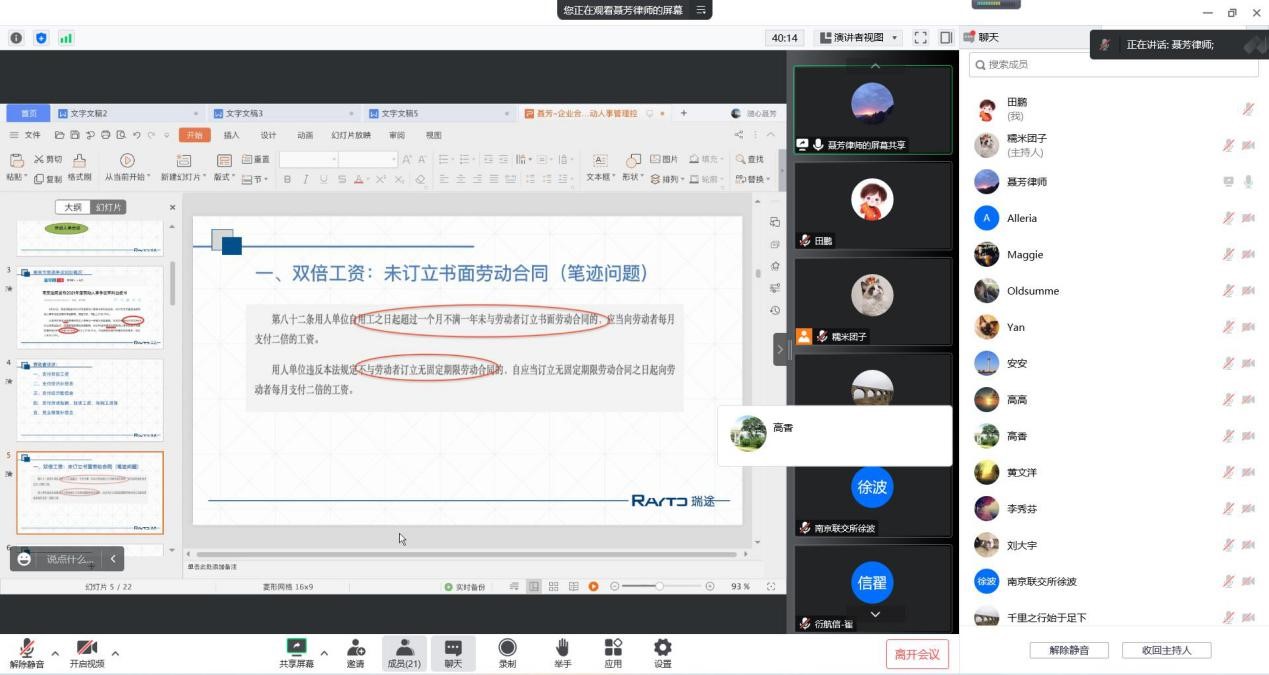Collapse the video strip with side arrow
The height and width of the screenshot is (675, 1269).
tap(780, 349)
